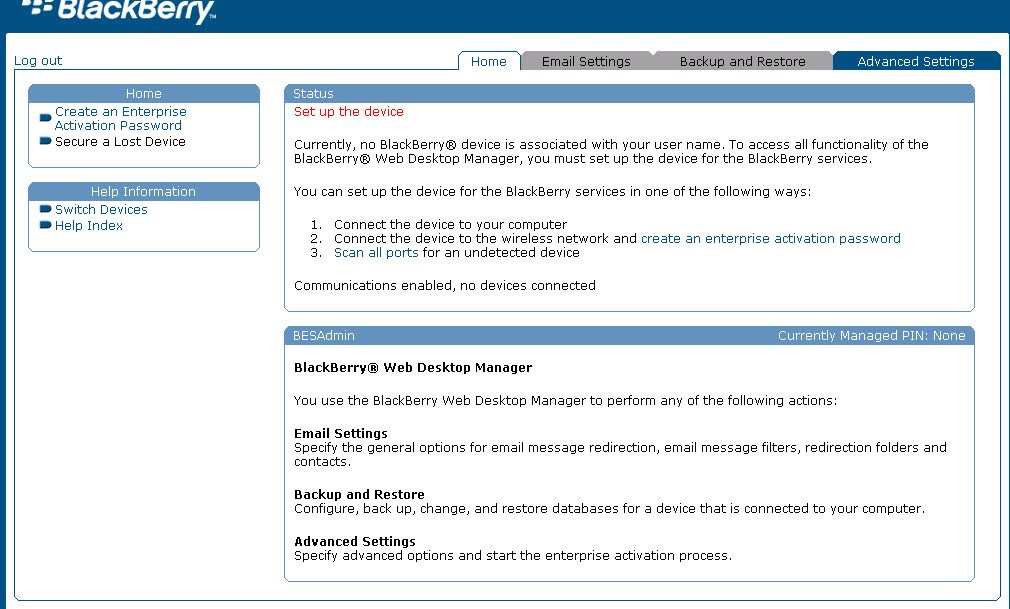Select the Advanced Settings tab
The width and height of the screenshot is (1010, 609).
(916, 61)
